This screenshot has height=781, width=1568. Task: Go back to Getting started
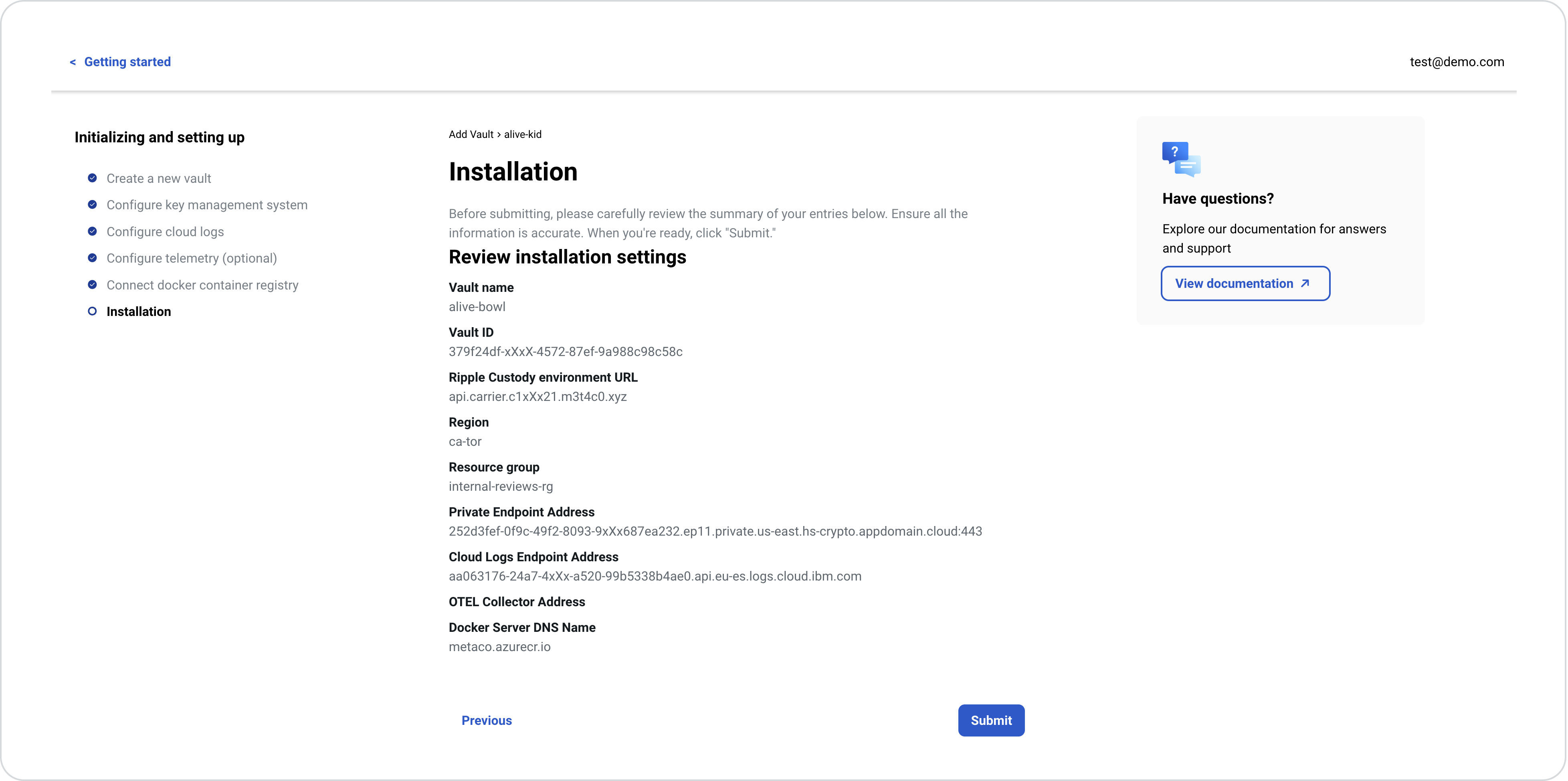(127, 61)
